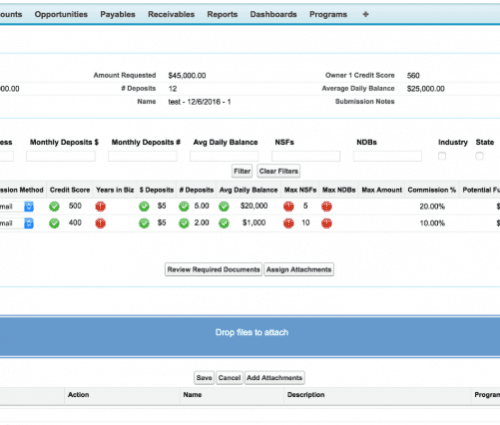Toggle the State checkbox
Viewport: 500px width, 425px height.
point(479,156)
